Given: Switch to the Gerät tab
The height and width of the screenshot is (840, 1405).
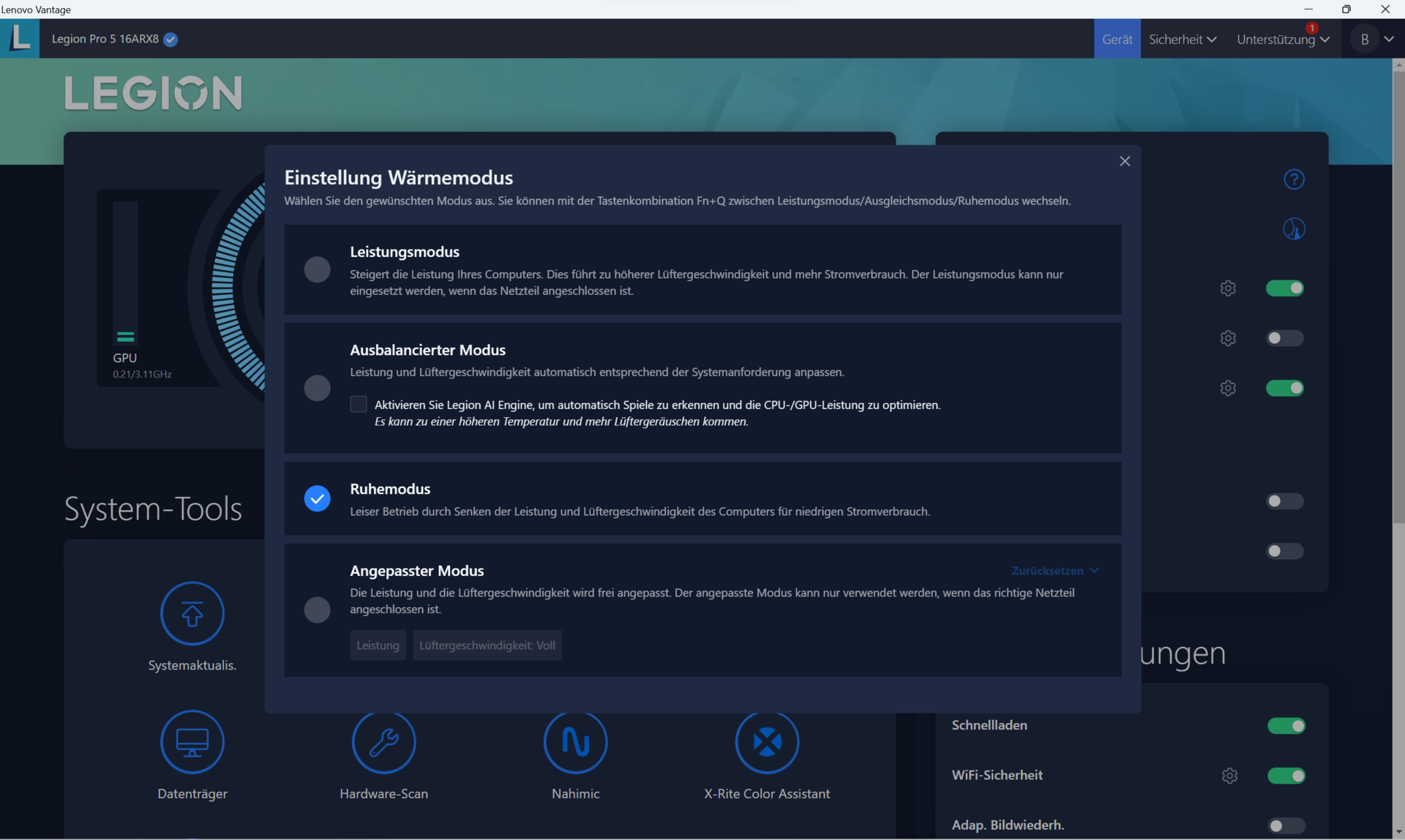Looking at the screenshot, I should 1117,40.
